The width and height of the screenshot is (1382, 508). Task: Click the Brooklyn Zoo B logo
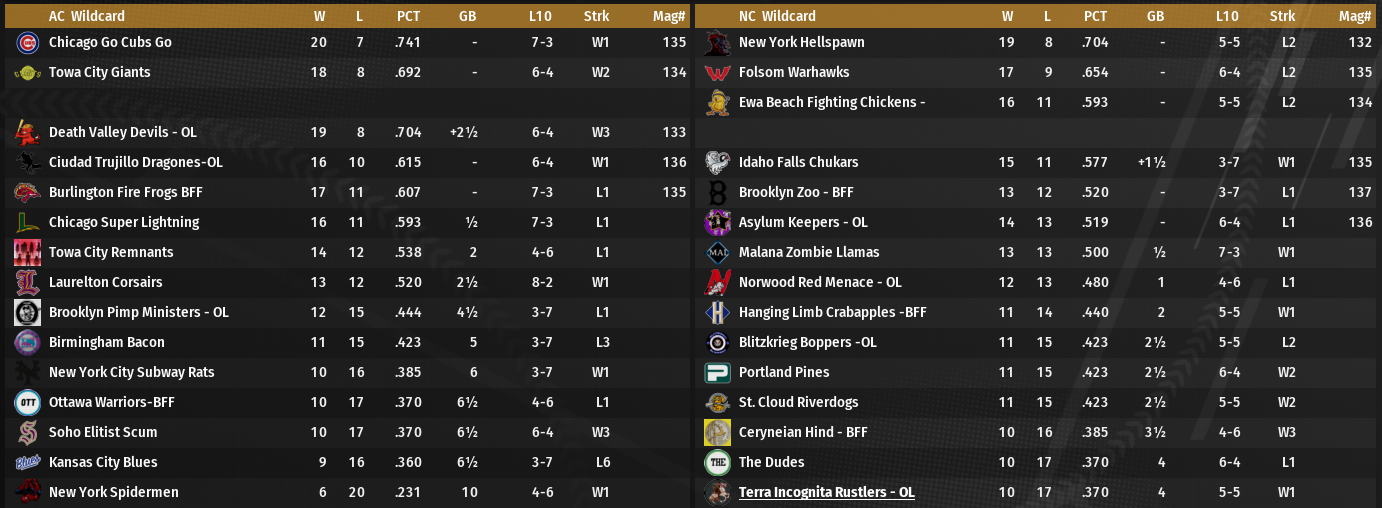(717, 192)
